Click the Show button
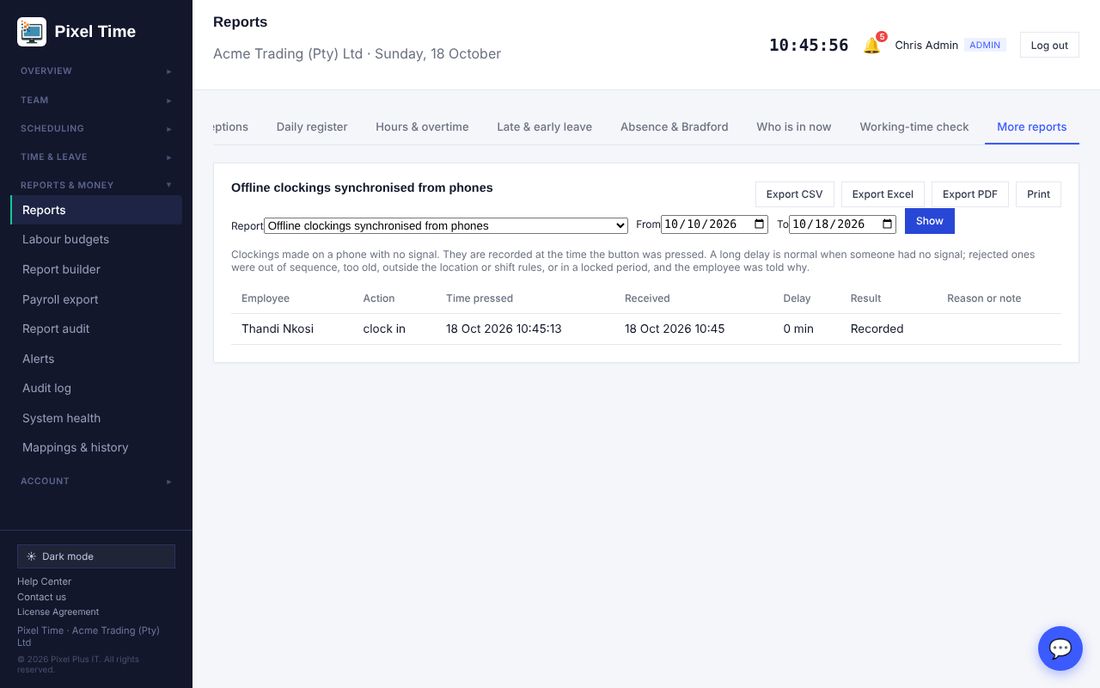This screenshot has width=1100, height=688. coord(930,221)
